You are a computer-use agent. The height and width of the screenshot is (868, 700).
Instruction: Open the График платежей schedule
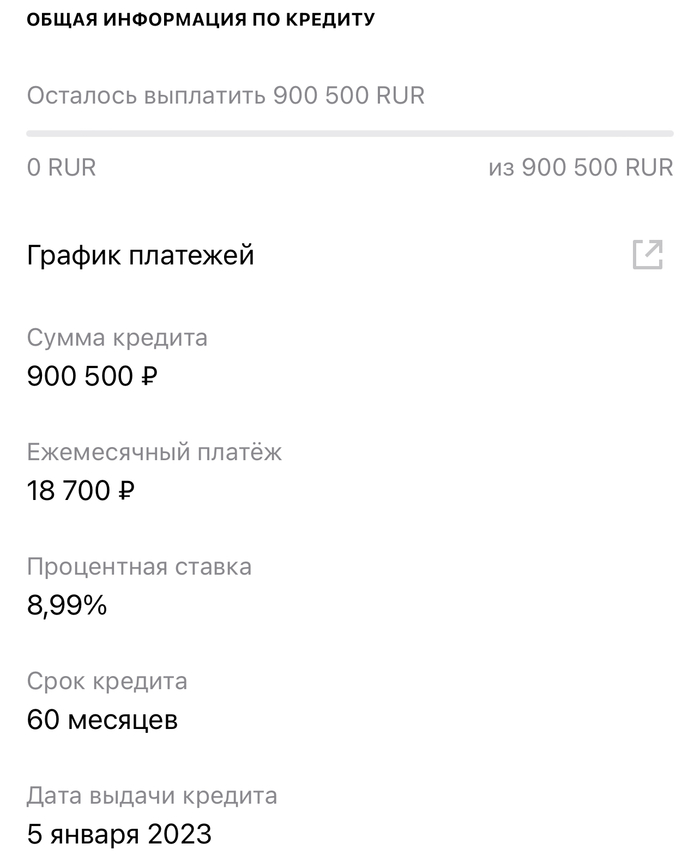pos(141,255)
